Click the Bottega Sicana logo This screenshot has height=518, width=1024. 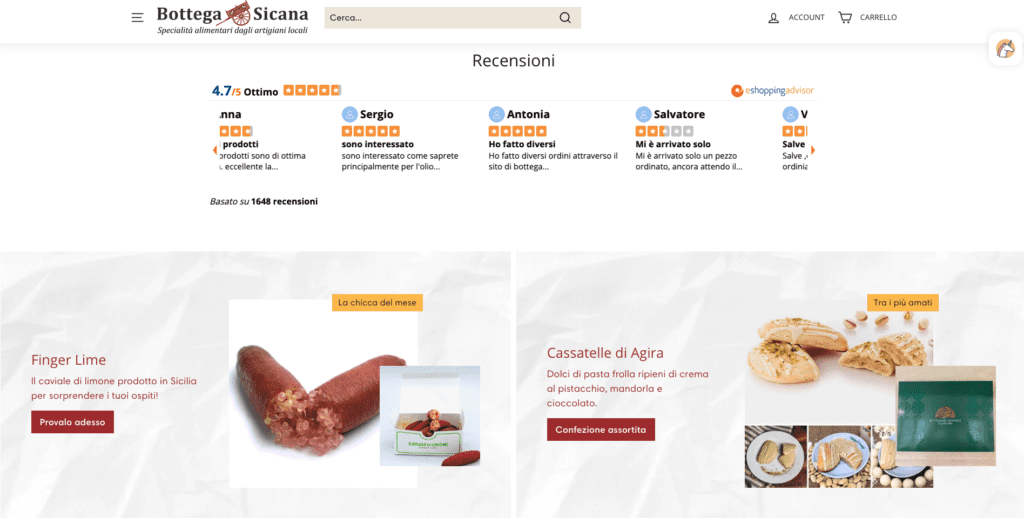[232, 18]
